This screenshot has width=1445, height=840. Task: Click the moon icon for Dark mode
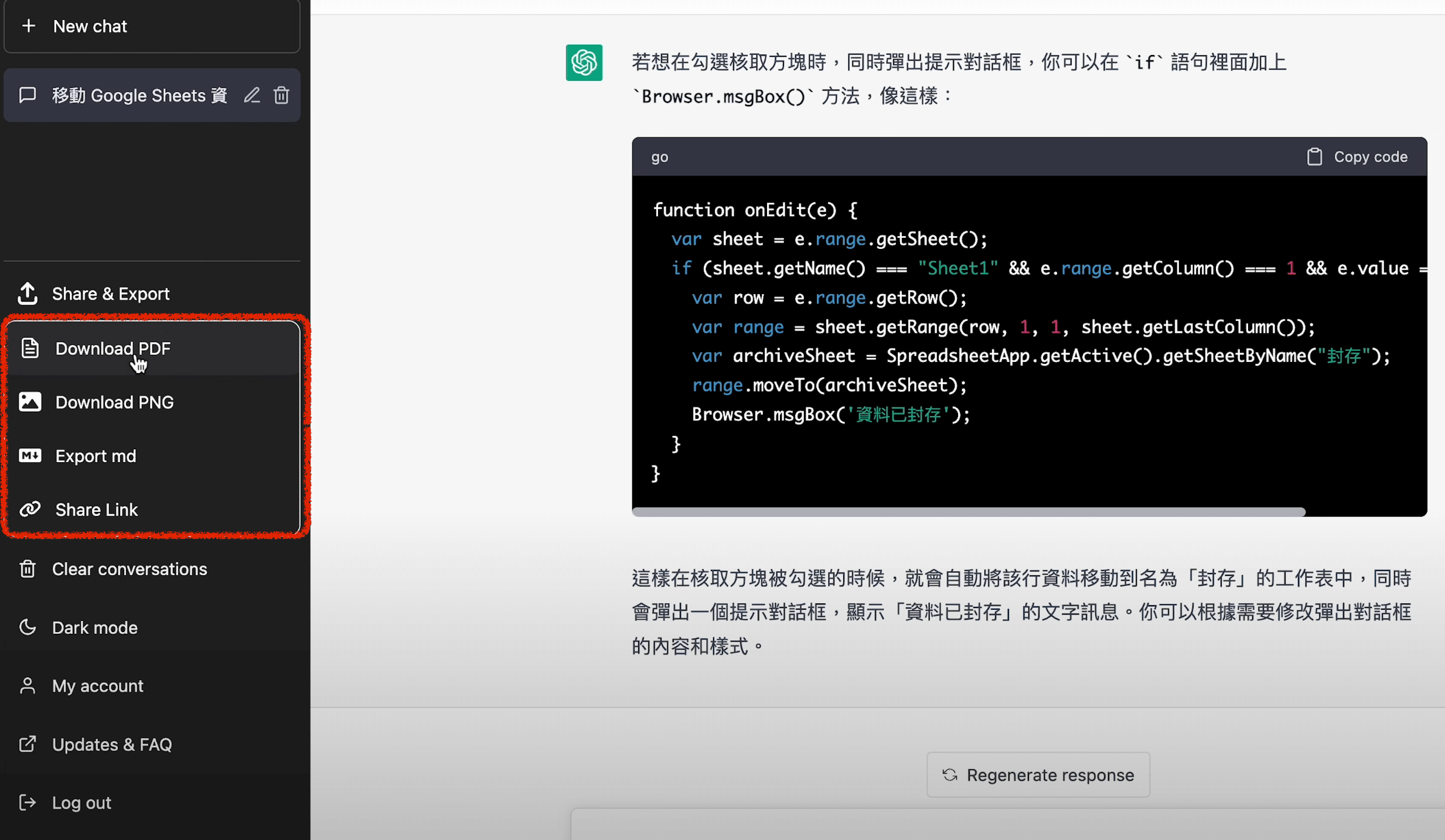click(28, 627)
